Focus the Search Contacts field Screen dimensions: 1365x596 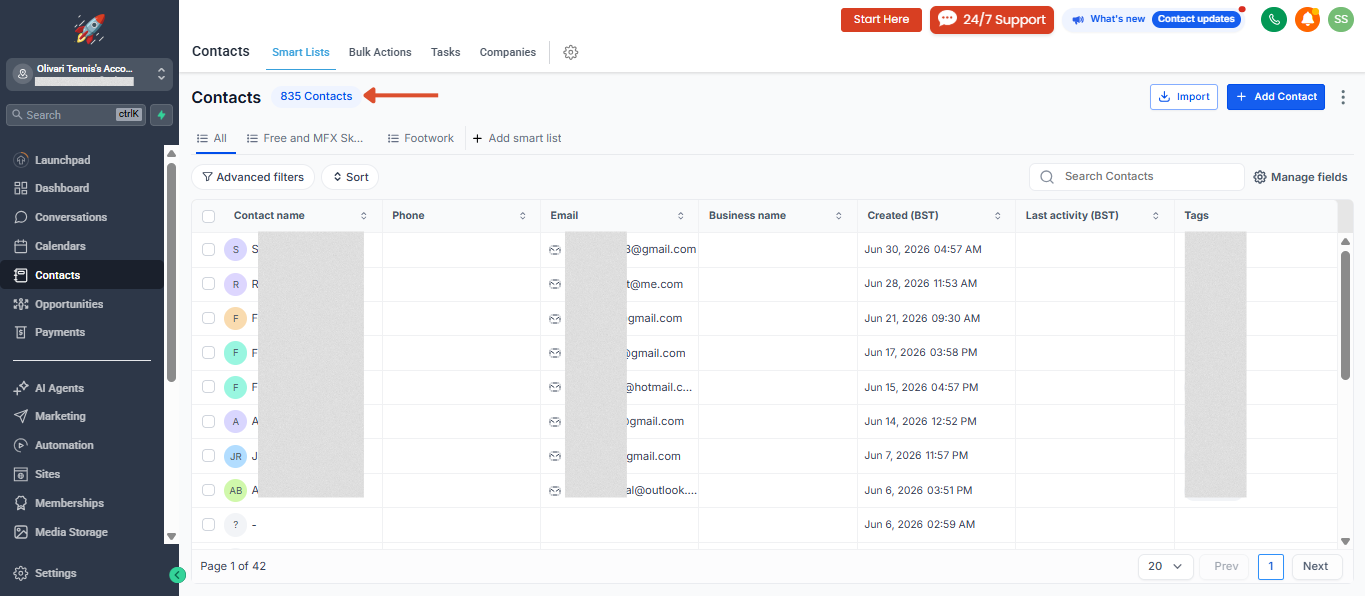point(1137,177)
